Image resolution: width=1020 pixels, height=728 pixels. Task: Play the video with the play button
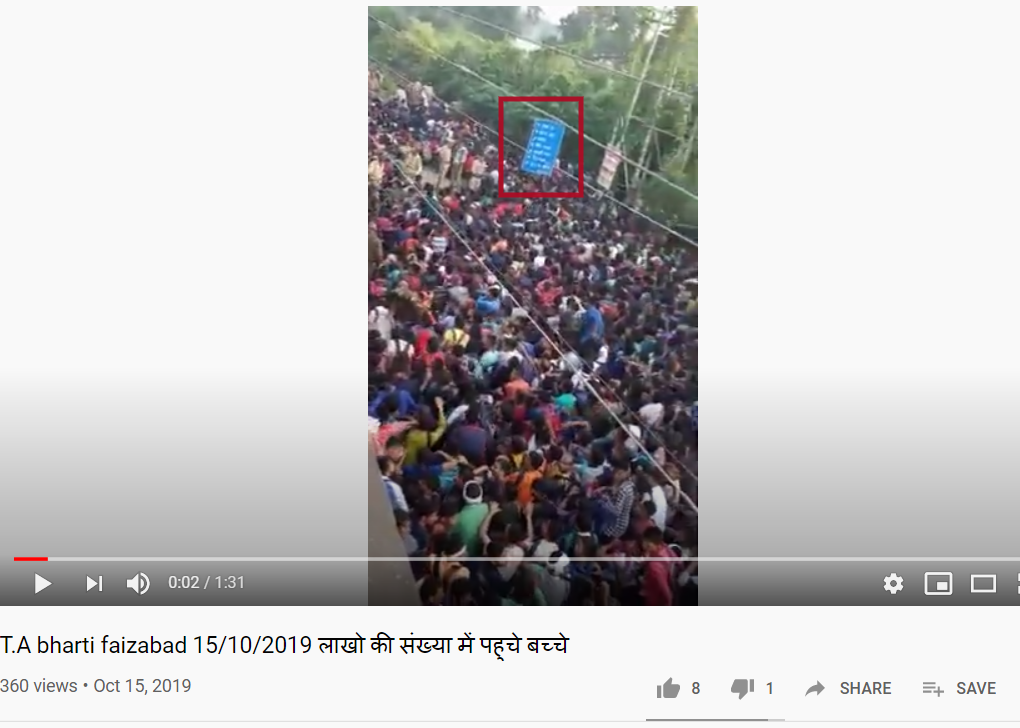coord(43,583)
